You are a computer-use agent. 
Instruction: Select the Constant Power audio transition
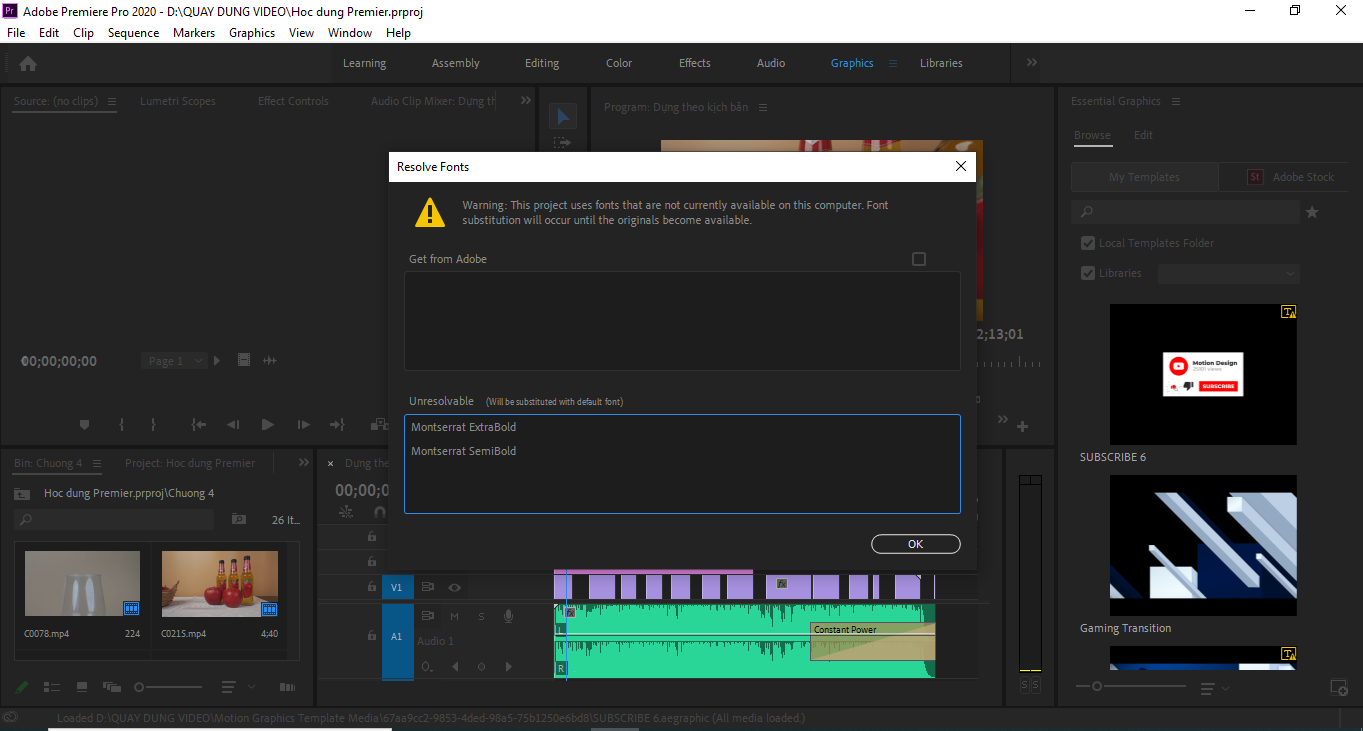tap(872, 641)
